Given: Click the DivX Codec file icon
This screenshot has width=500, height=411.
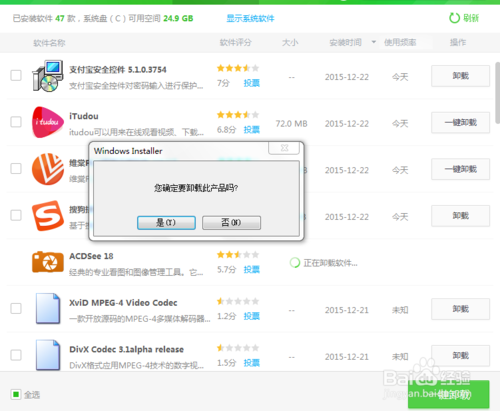Looking at the screenshot, I should (48, 355).
